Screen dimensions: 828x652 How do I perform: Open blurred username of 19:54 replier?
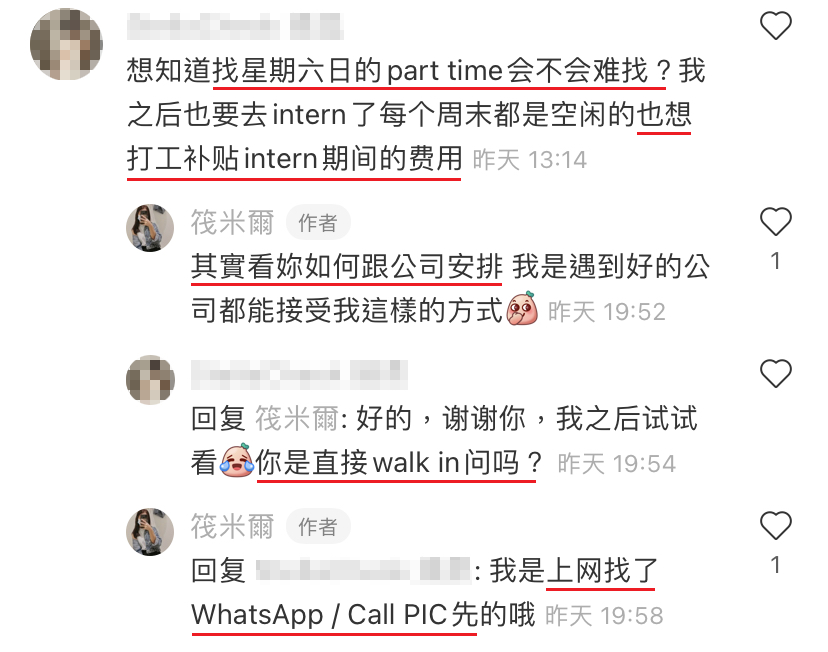pyautogui.click(x=299, y=375)
